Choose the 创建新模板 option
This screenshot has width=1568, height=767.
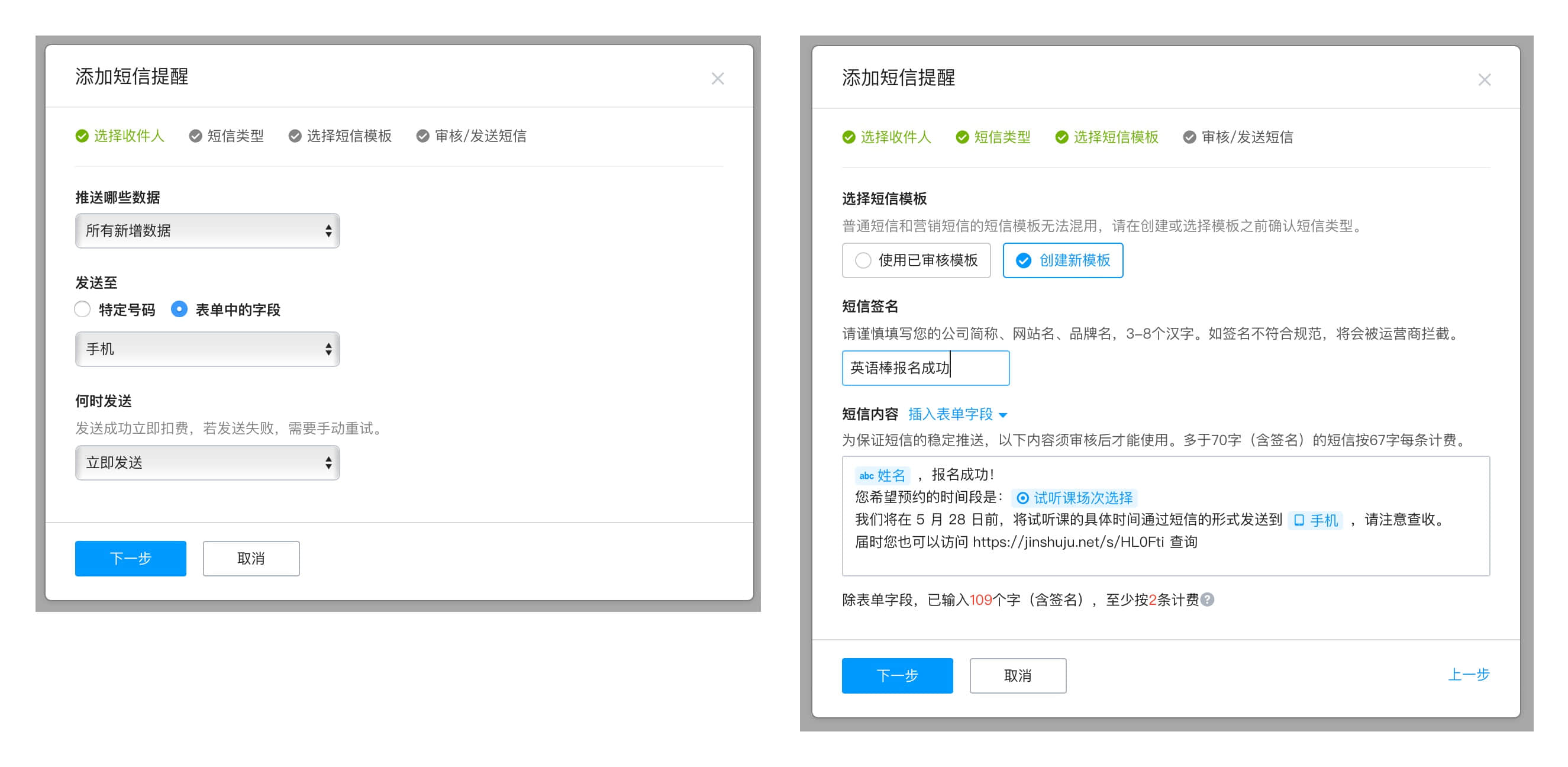click(x=1062, y=260)
